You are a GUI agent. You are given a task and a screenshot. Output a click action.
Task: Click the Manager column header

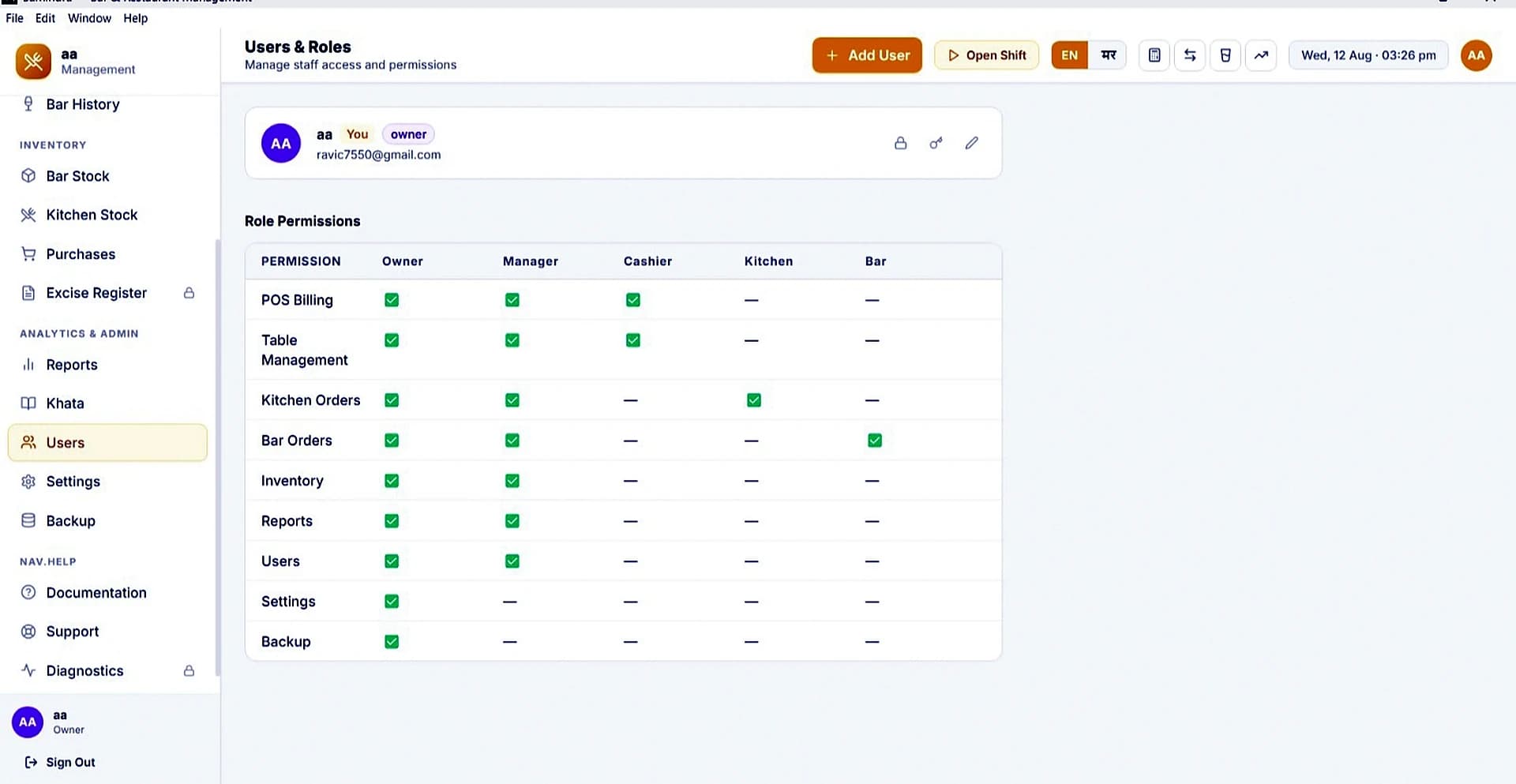point(531,261)
